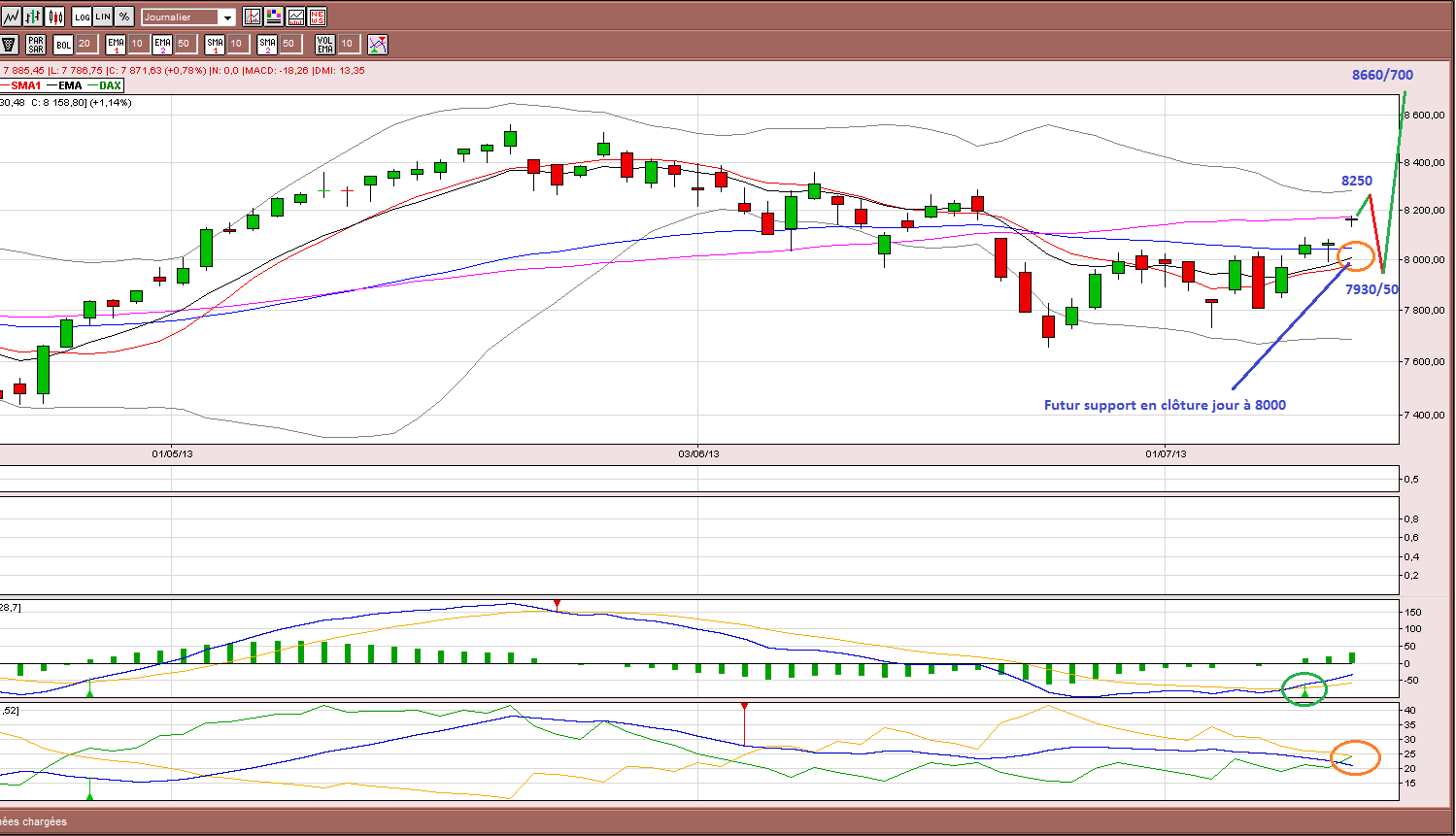Click the chart-with-volume indicator icon

click(295, 17)
